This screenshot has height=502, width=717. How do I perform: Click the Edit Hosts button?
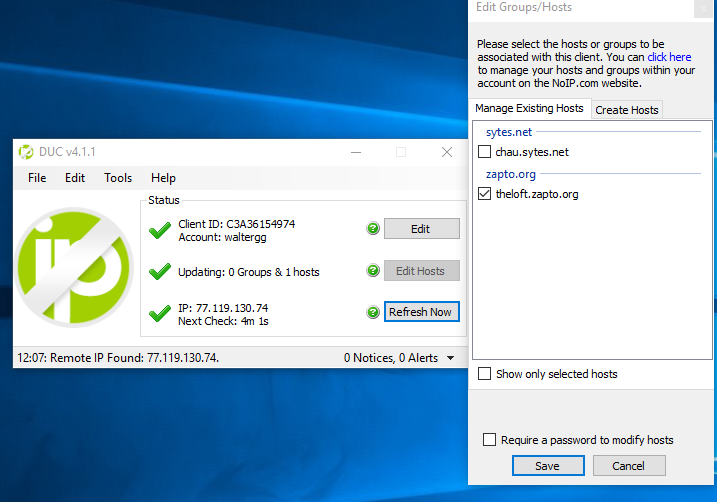[421, 271]
